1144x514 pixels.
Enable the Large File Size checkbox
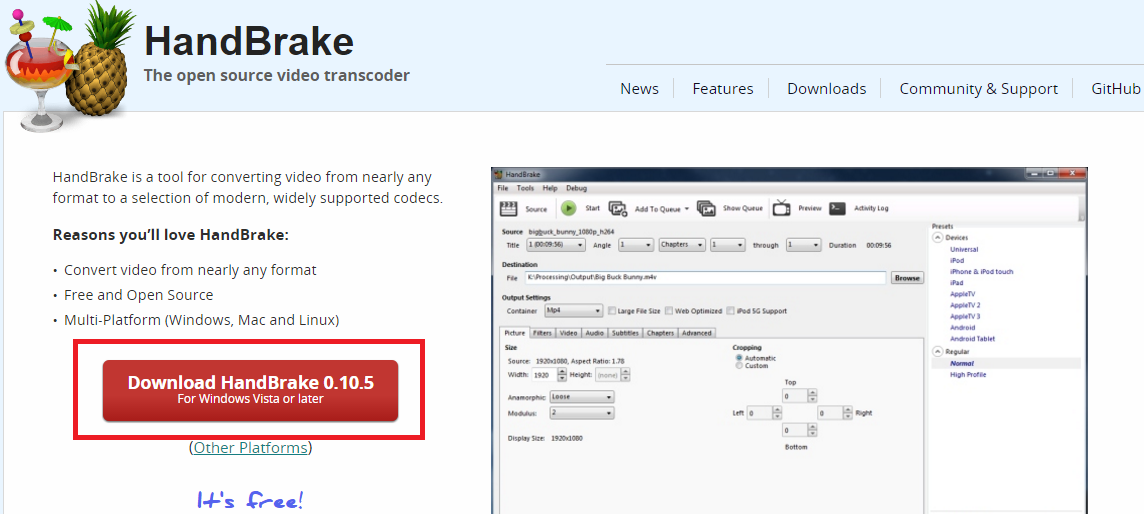coord(612,311)
